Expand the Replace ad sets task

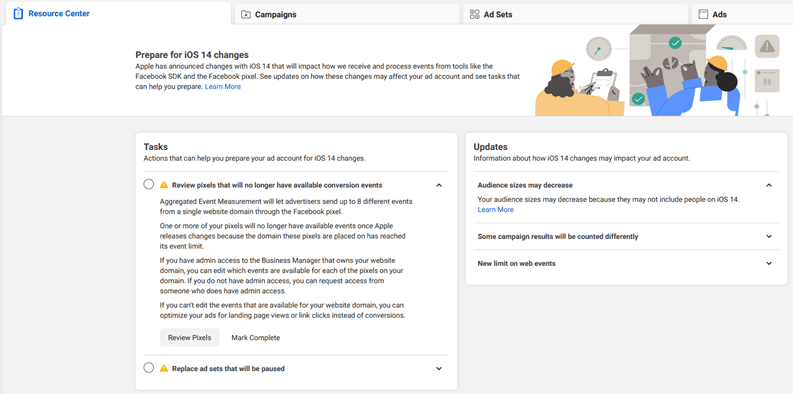439,369
